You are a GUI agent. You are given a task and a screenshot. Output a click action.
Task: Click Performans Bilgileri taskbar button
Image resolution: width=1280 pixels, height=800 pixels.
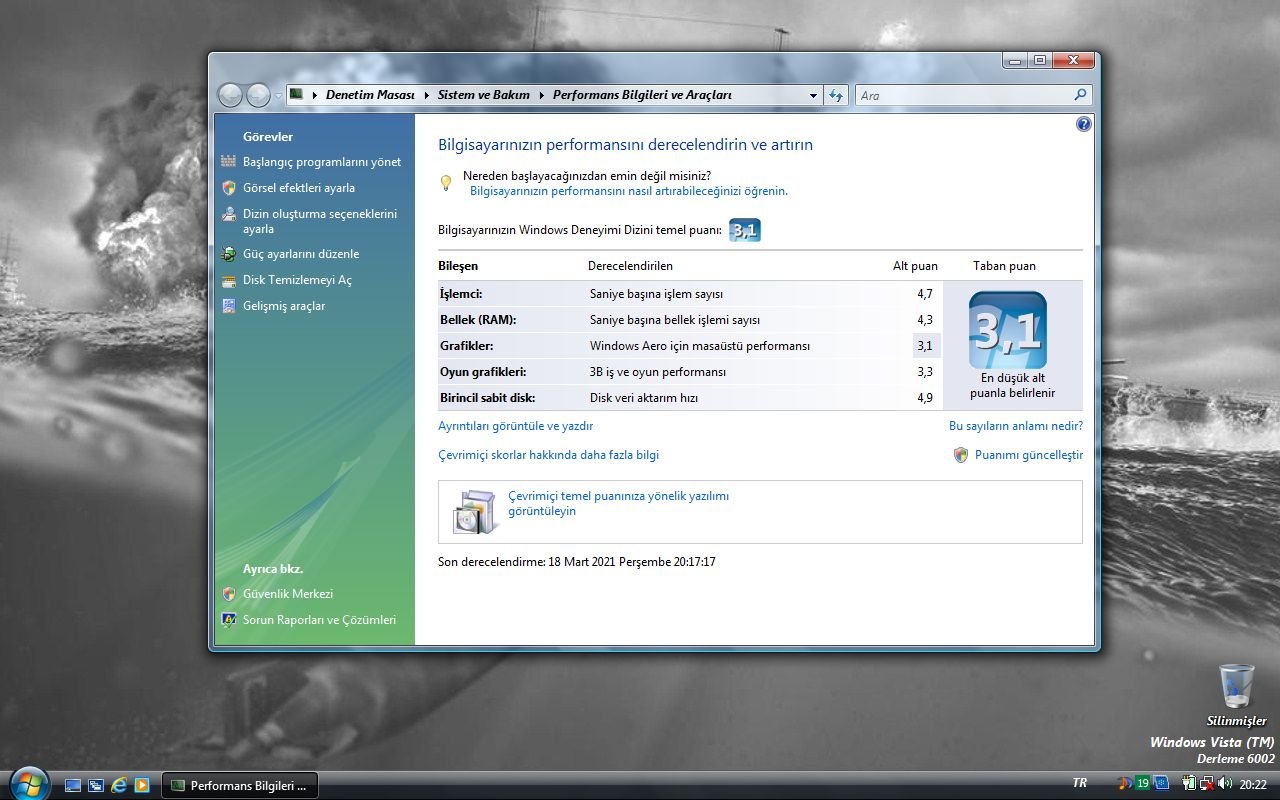point(240,785)
